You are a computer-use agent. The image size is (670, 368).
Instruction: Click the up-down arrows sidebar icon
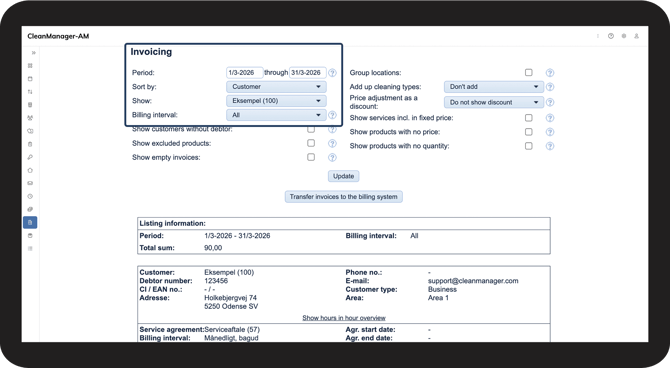(30, 92)
